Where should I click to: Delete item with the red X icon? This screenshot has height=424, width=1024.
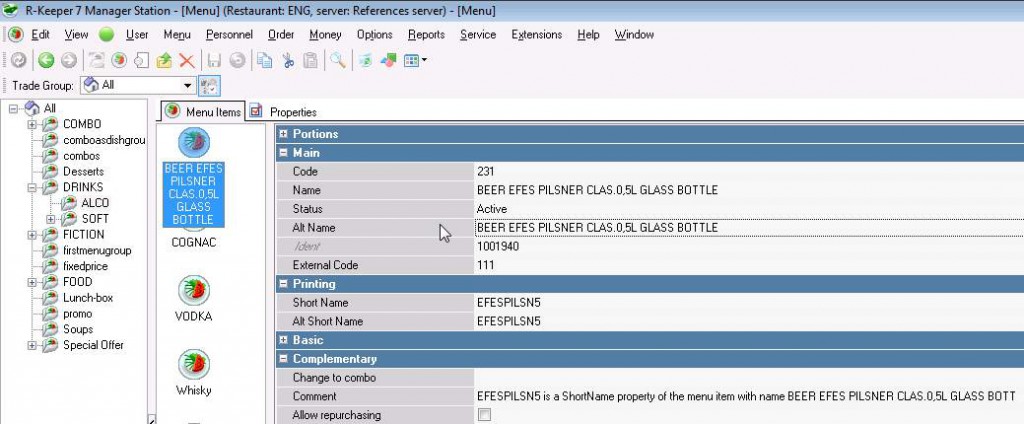[187, 60]
